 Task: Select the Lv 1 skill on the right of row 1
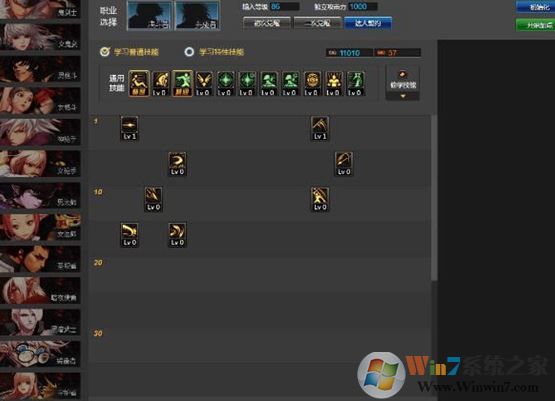pos(320,128)
